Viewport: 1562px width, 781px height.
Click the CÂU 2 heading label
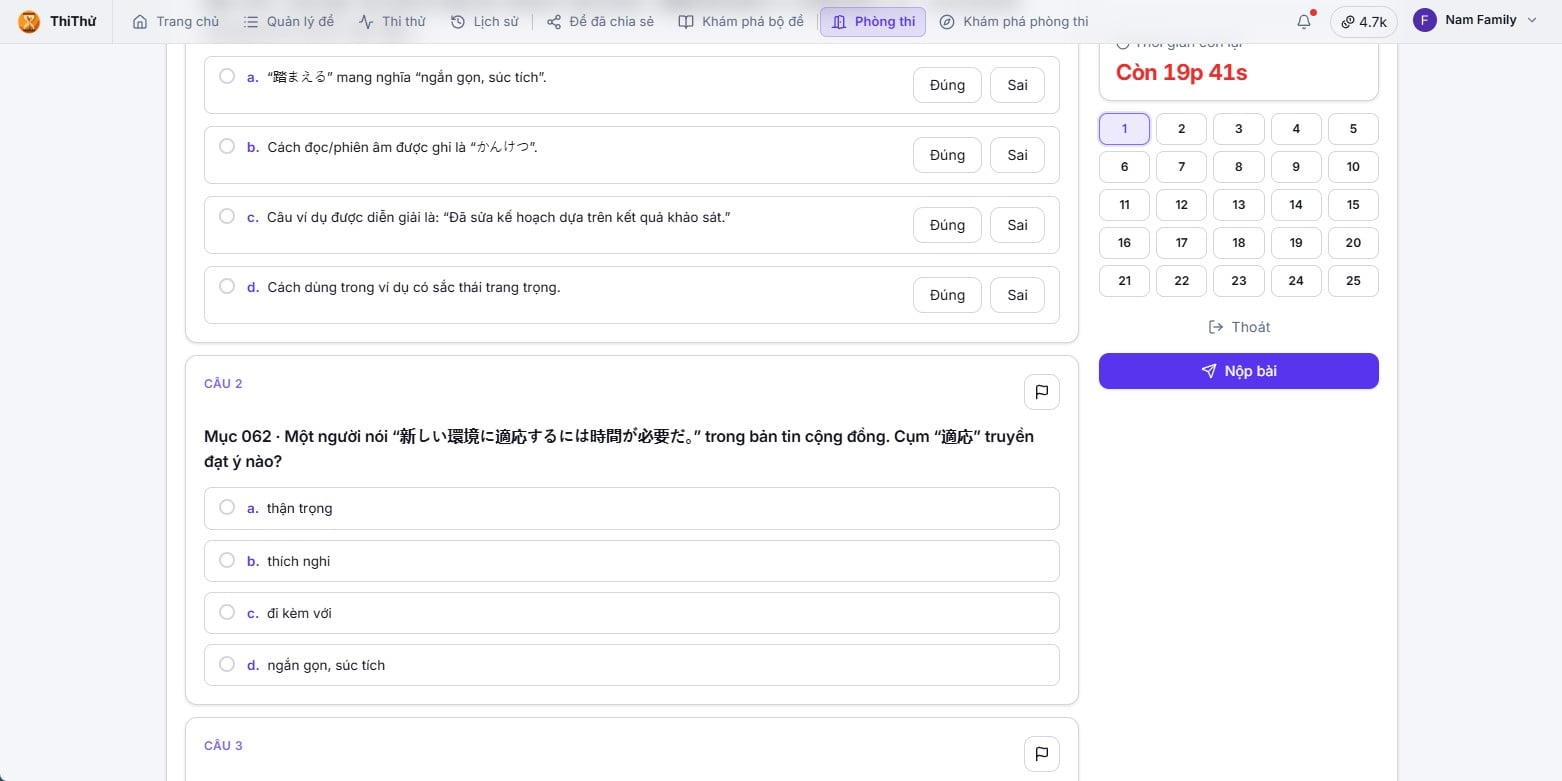point(223,384)
